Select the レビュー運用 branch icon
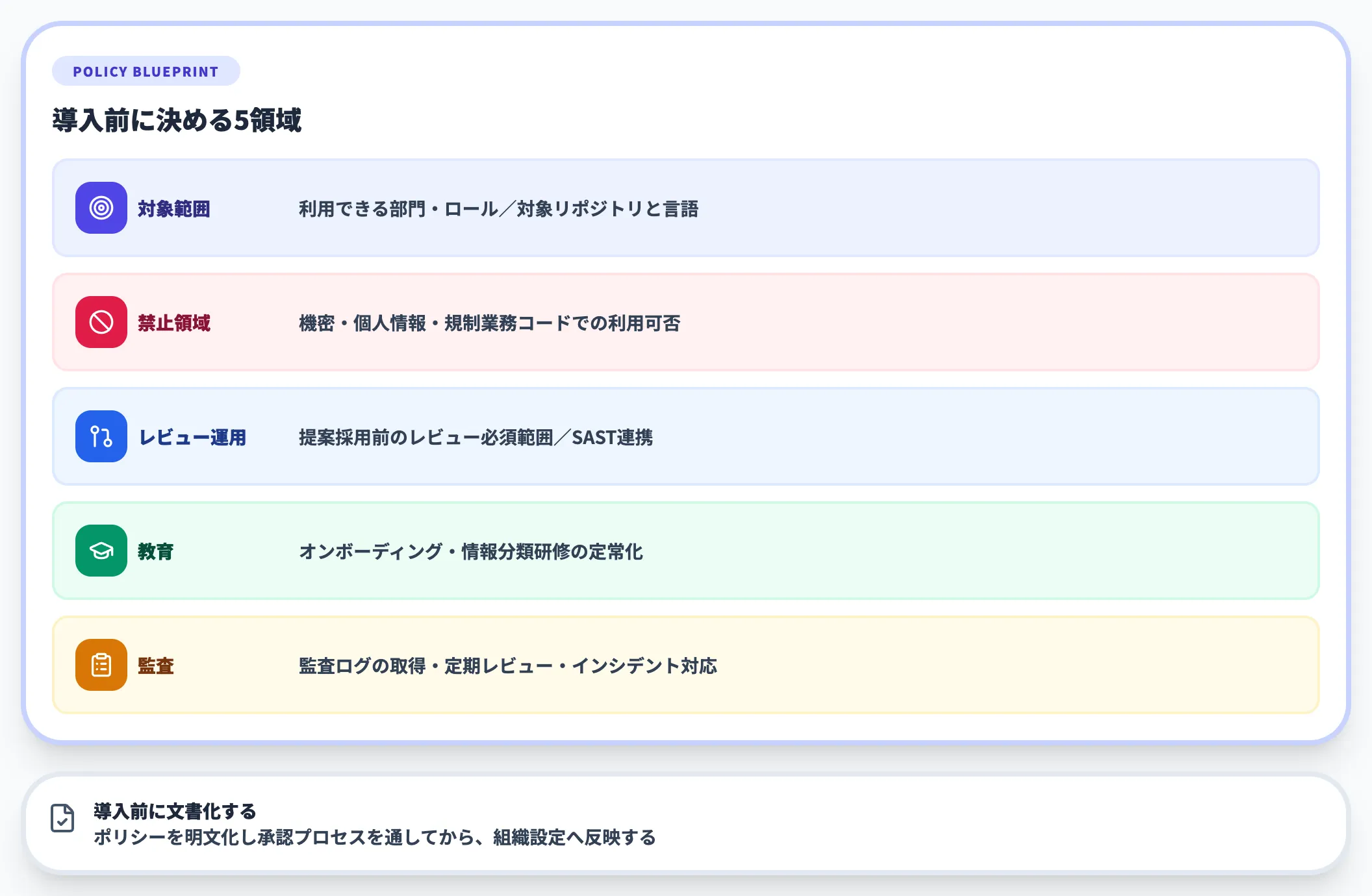The width and height of the screenshot is (1372, 896). click(x=101, y=437)
